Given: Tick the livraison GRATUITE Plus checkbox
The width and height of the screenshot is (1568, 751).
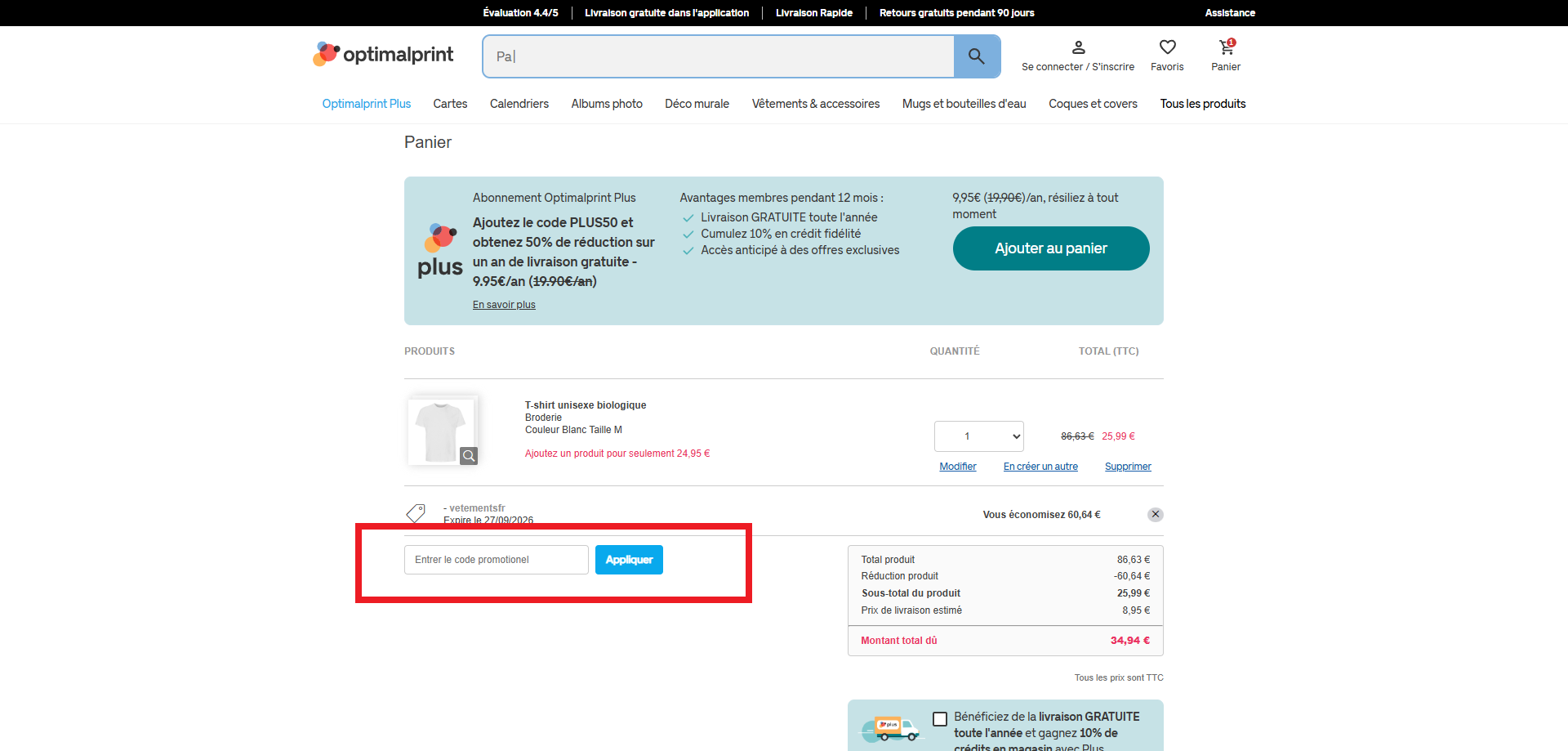Looking at the screenshot, I should (940, 719).
